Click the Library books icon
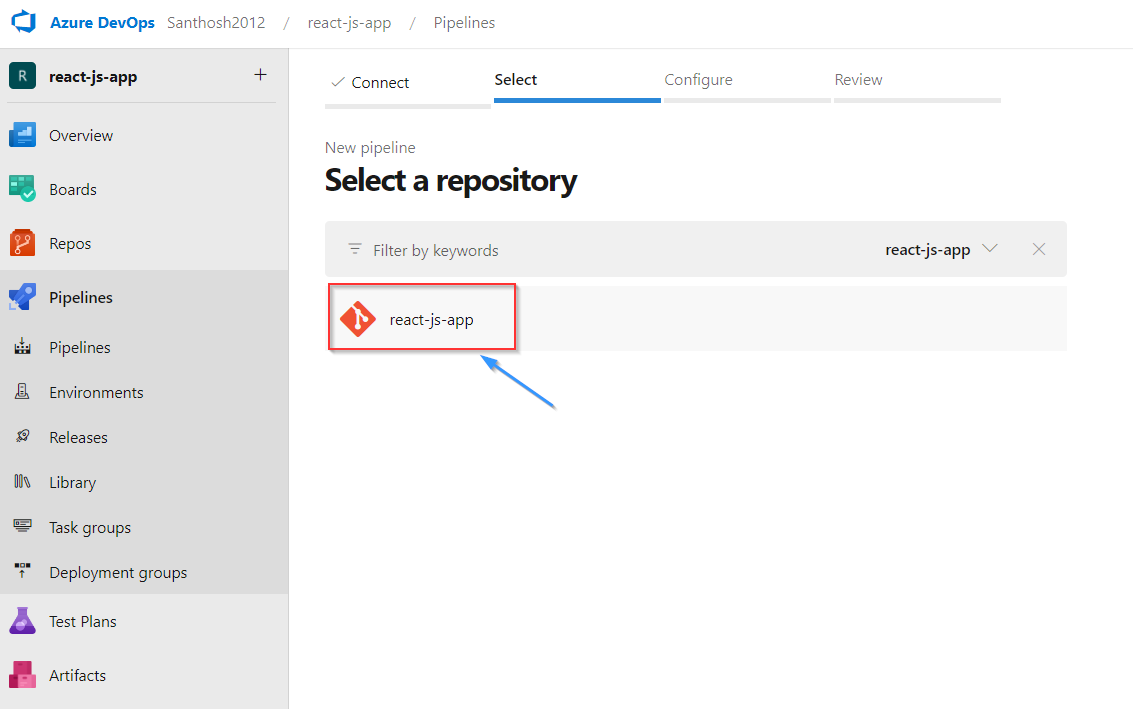The height and width of the screenshot is (709, 1133). pos(22,481)
